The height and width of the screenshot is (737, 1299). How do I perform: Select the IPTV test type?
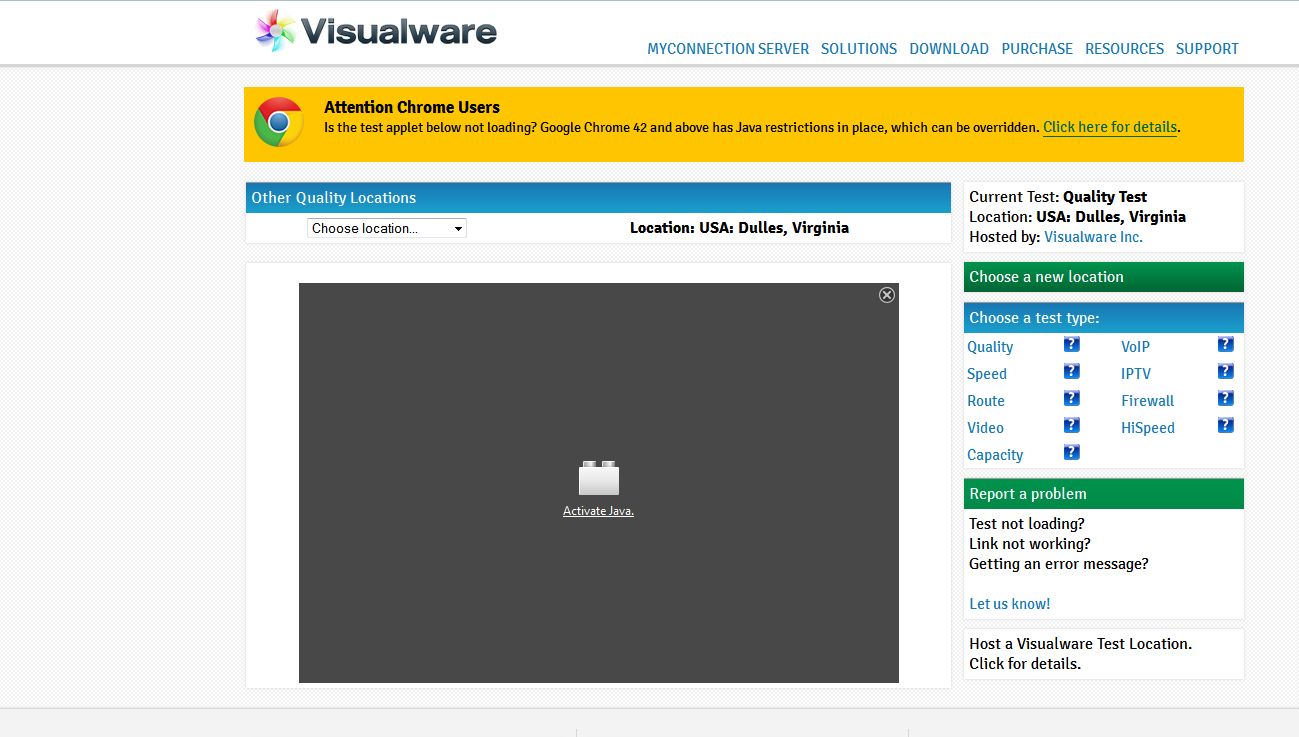1136,374
